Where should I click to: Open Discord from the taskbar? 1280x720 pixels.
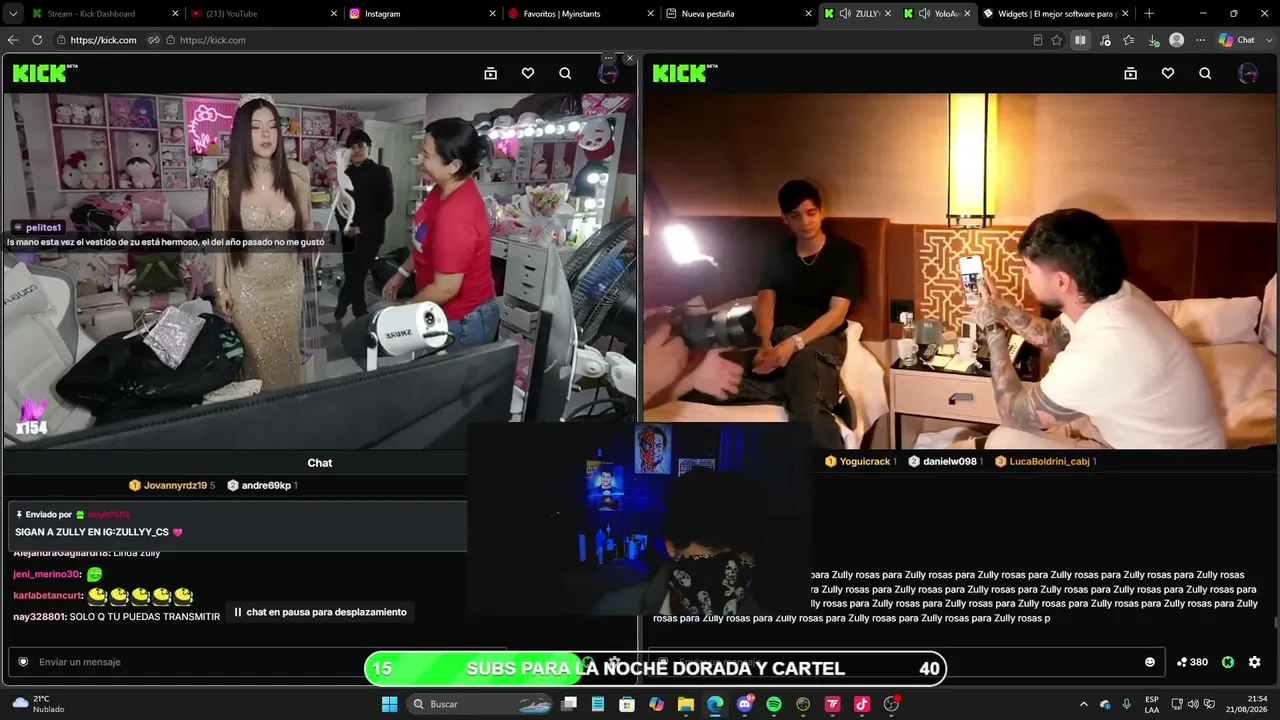point(745,704)
